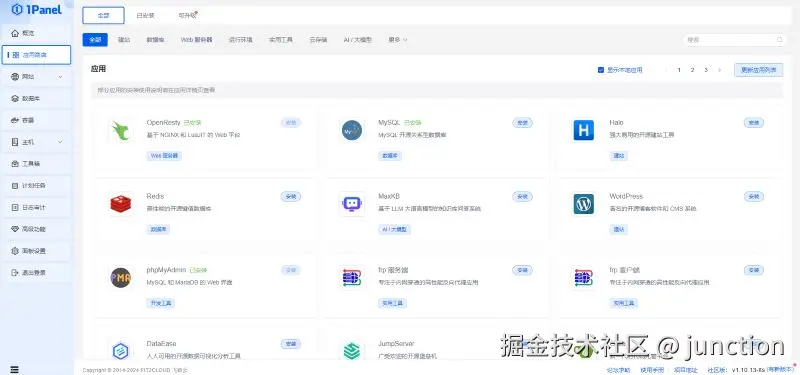The image size is (800, 375).
Task: Open the Toolbox icon in sidebar
Action: (15, 164)
